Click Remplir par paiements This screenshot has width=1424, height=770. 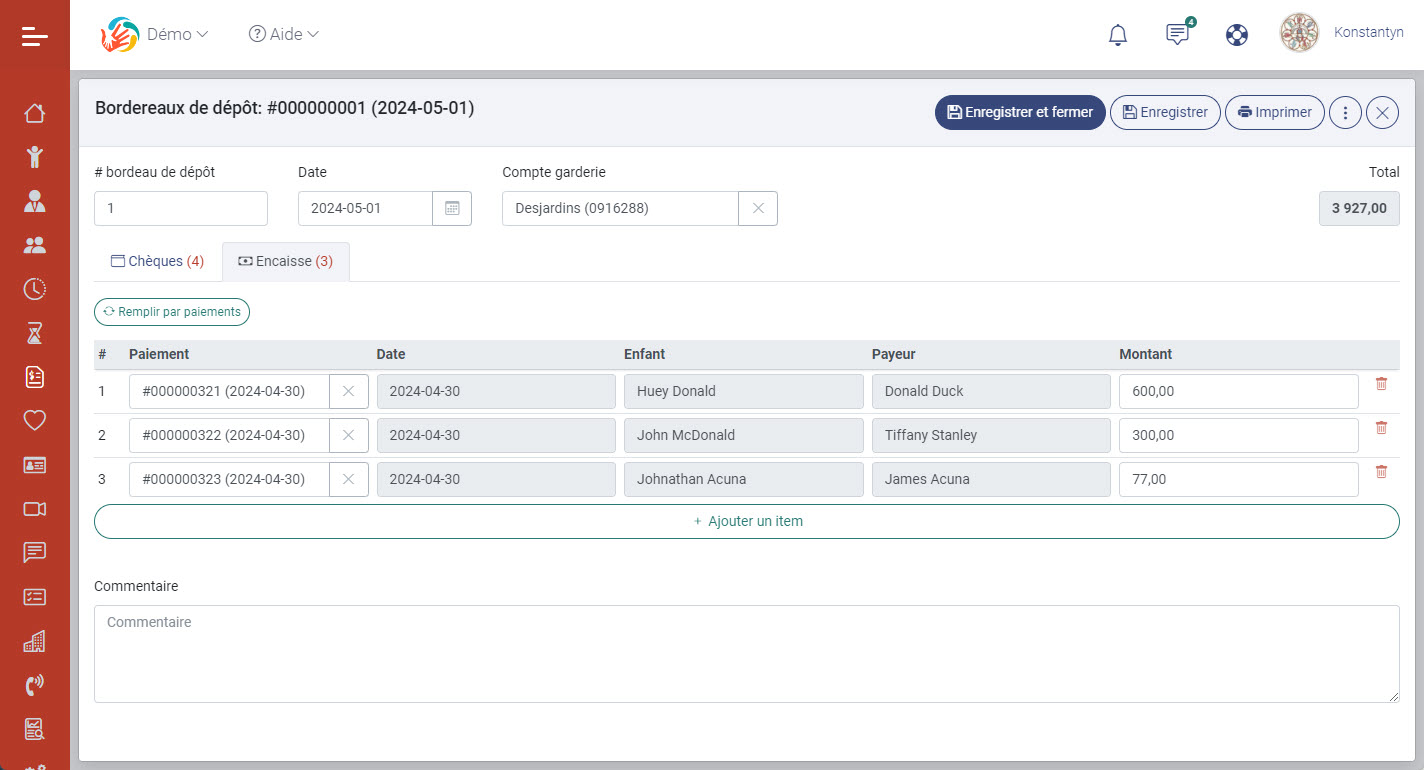point(171,311)
